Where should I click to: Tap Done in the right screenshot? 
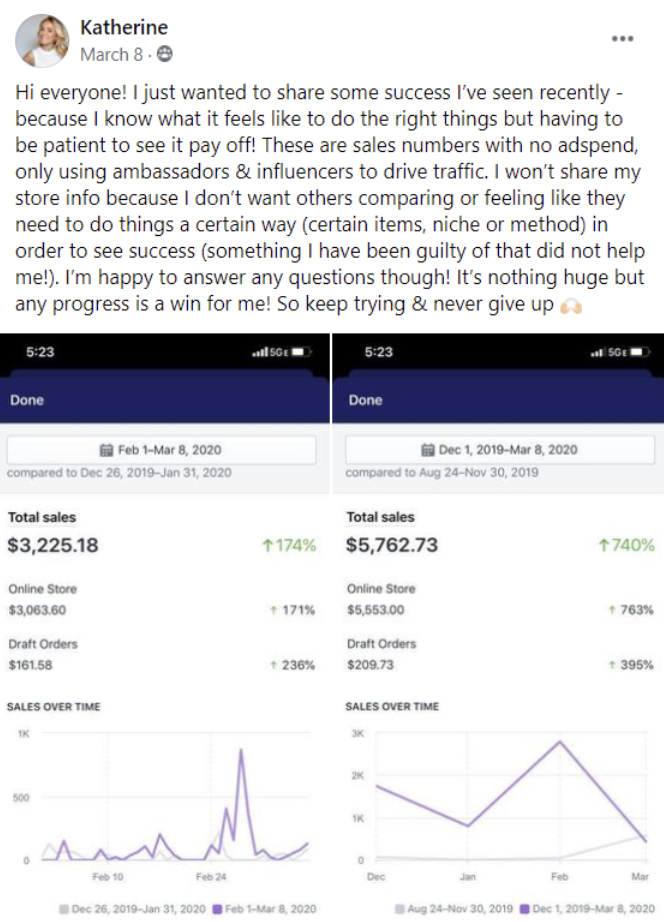pos(366,400)
